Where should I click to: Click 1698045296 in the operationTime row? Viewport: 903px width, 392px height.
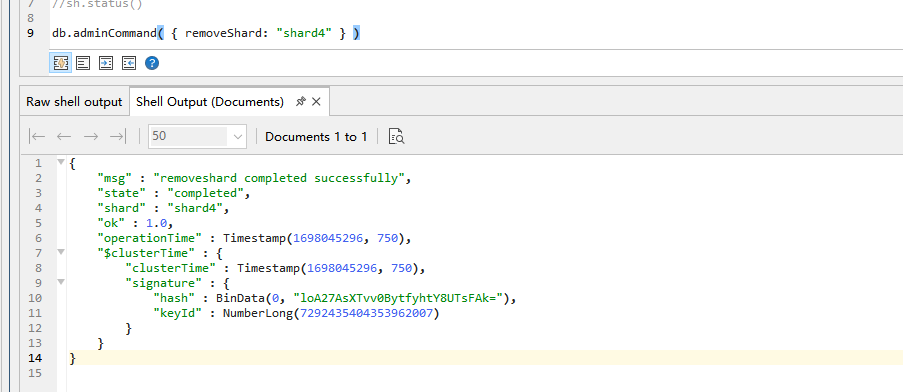click(x=328, y=238)
